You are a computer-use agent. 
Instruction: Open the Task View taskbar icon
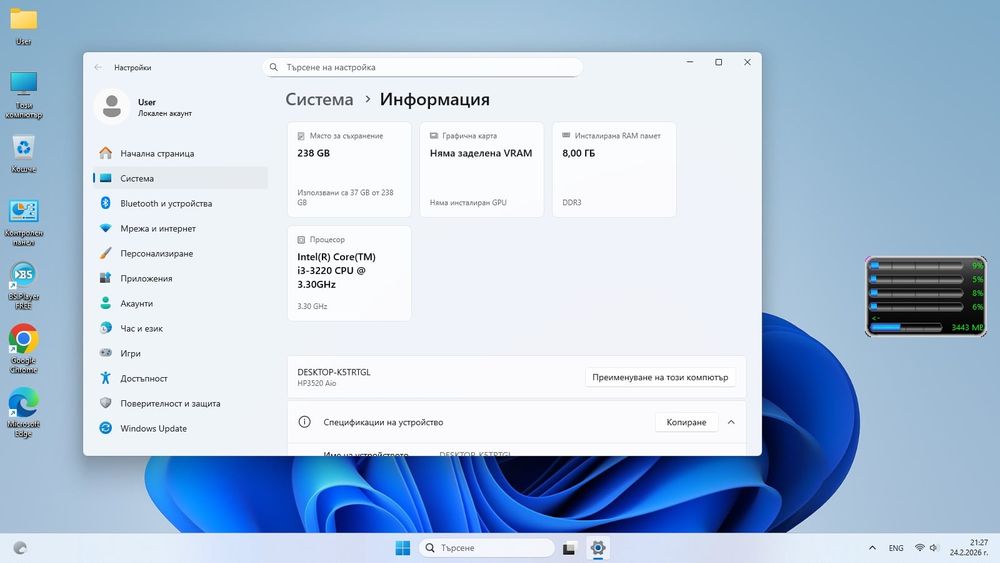(569, 548)
